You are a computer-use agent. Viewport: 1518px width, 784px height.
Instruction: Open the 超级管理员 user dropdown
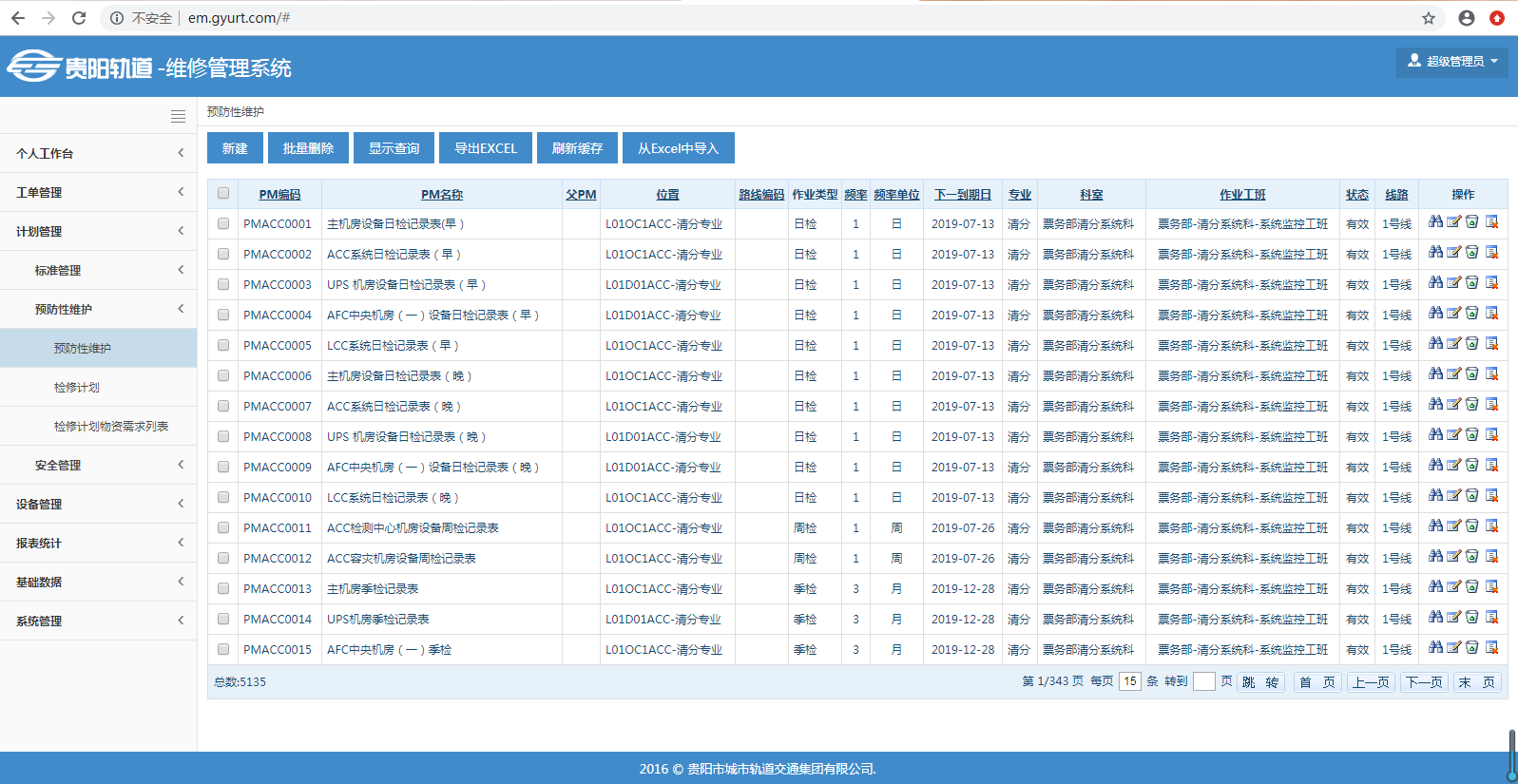click(1452, 62)
